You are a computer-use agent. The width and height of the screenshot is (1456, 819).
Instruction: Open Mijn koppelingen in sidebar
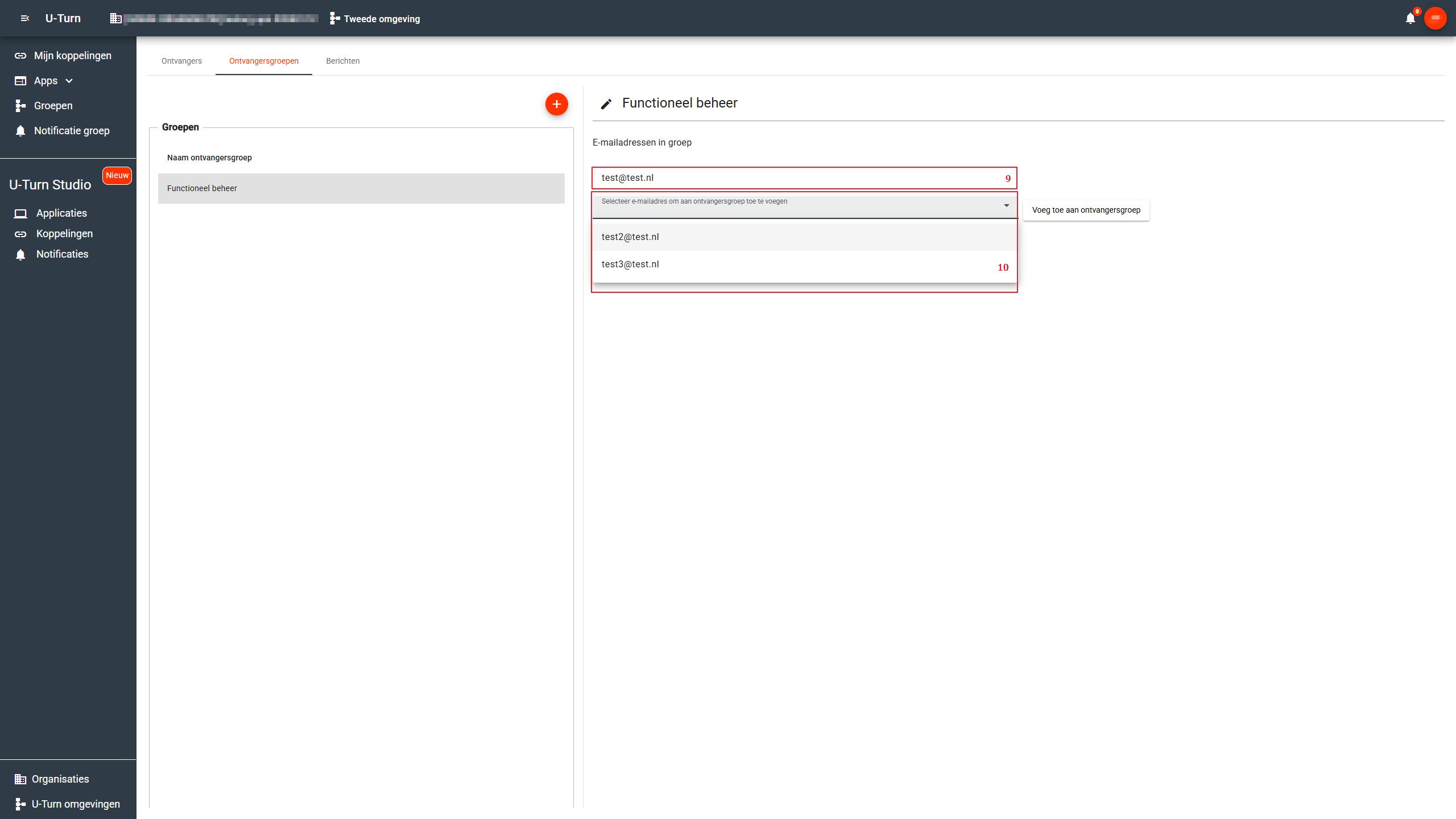(72, 56)
